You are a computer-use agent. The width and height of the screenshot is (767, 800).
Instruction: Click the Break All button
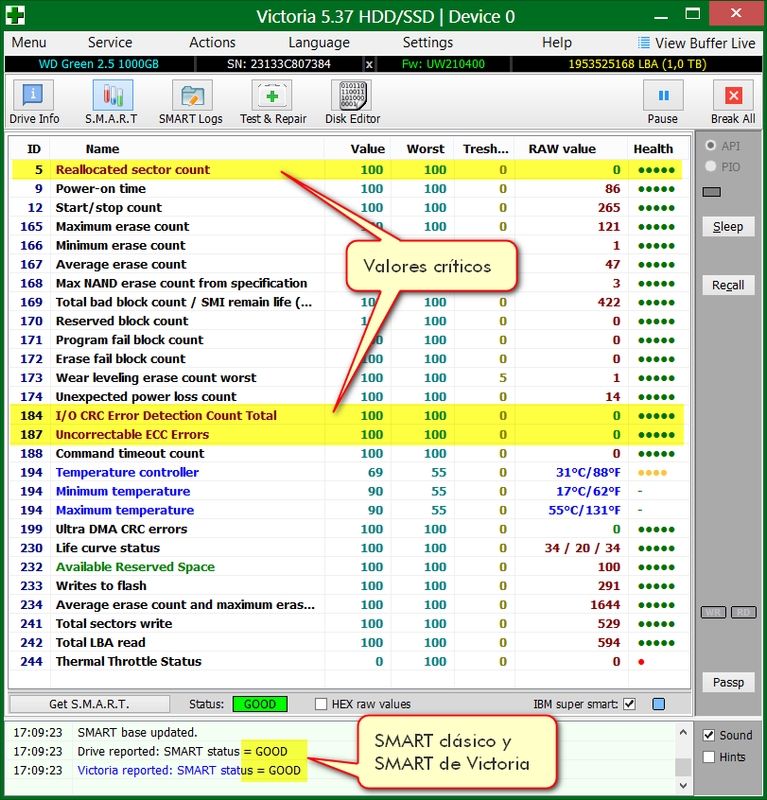pos(733,102)
